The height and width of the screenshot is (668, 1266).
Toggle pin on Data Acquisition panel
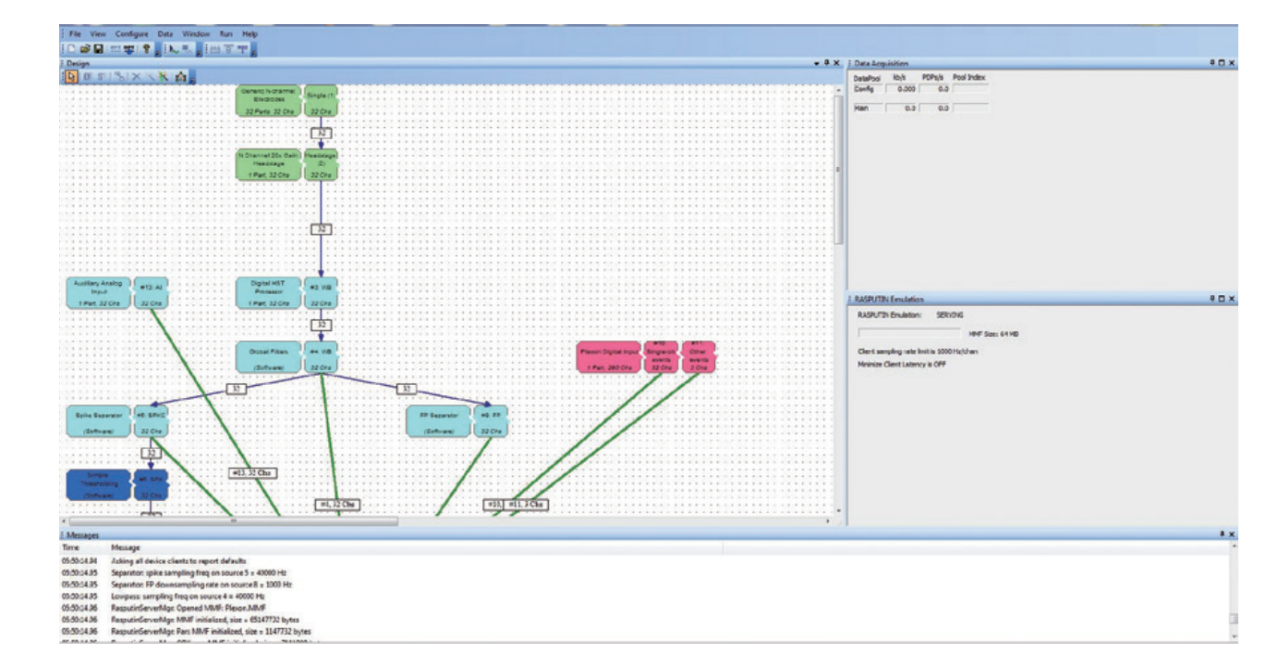click(x=1212, y=63)
